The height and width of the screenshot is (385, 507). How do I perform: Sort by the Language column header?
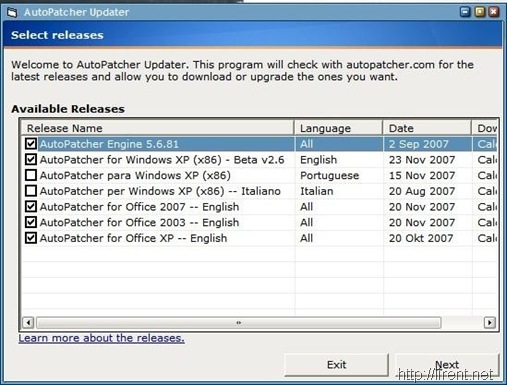[338, 128]
